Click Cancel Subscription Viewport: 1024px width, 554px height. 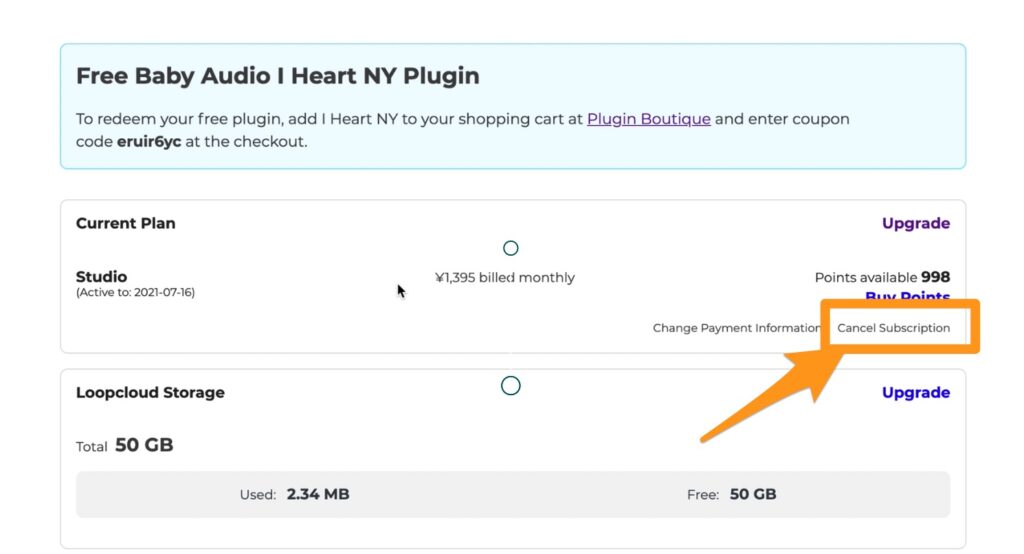point(893,328)
